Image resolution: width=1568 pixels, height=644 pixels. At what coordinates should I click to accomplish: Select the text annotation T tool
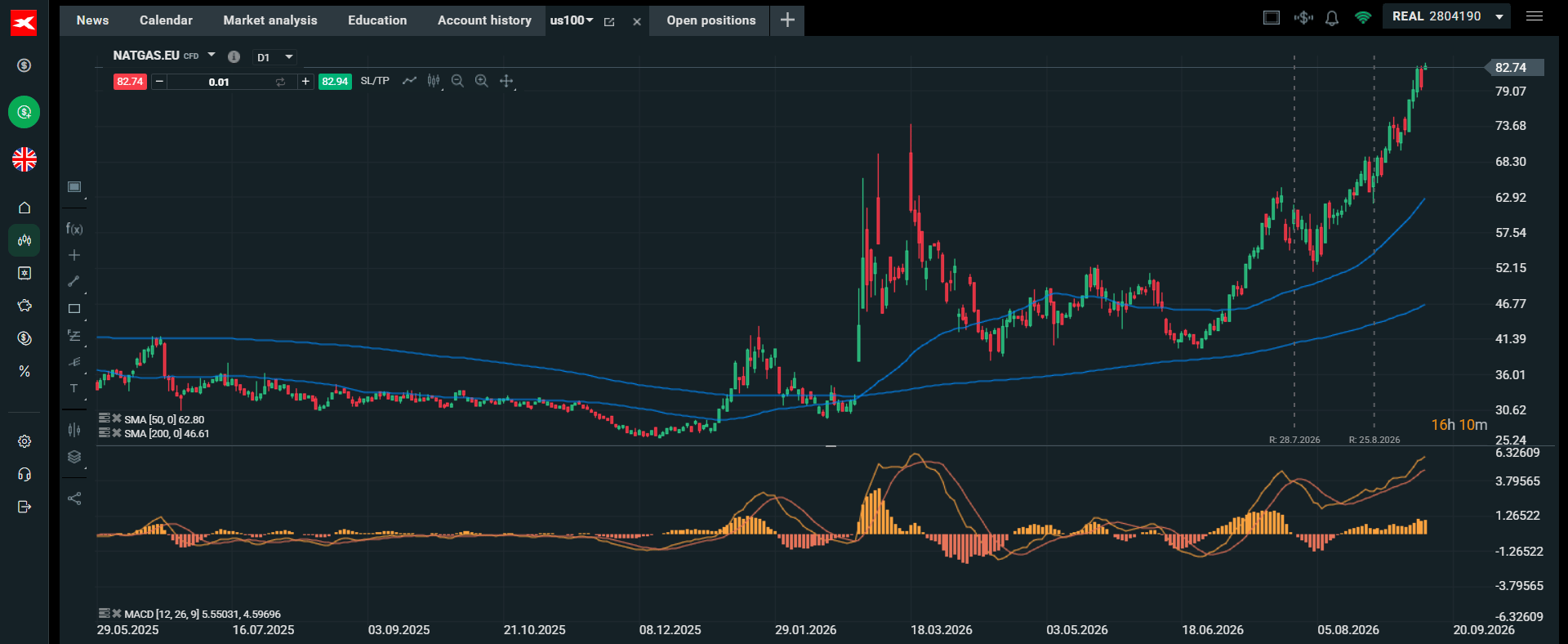tap(74, 388)
